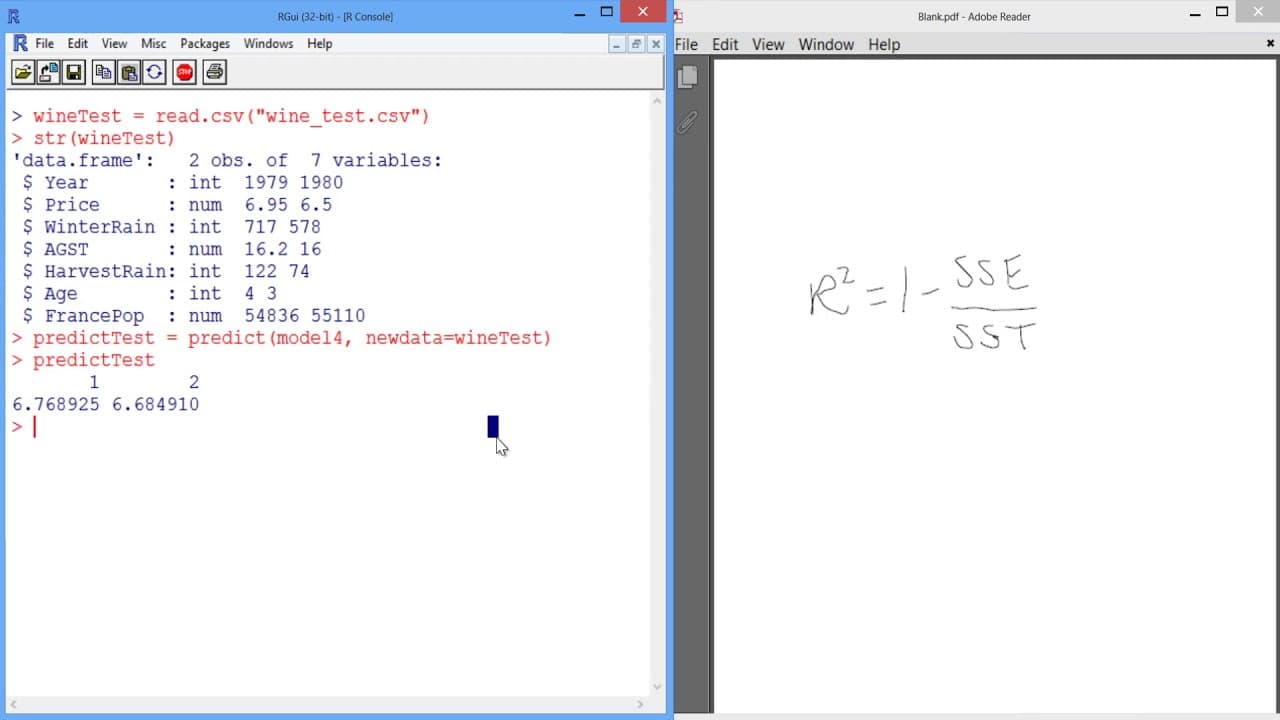Click the R console scroll up arrow
The height and width of the screenshot is (720, 1280).
point(657,100)
